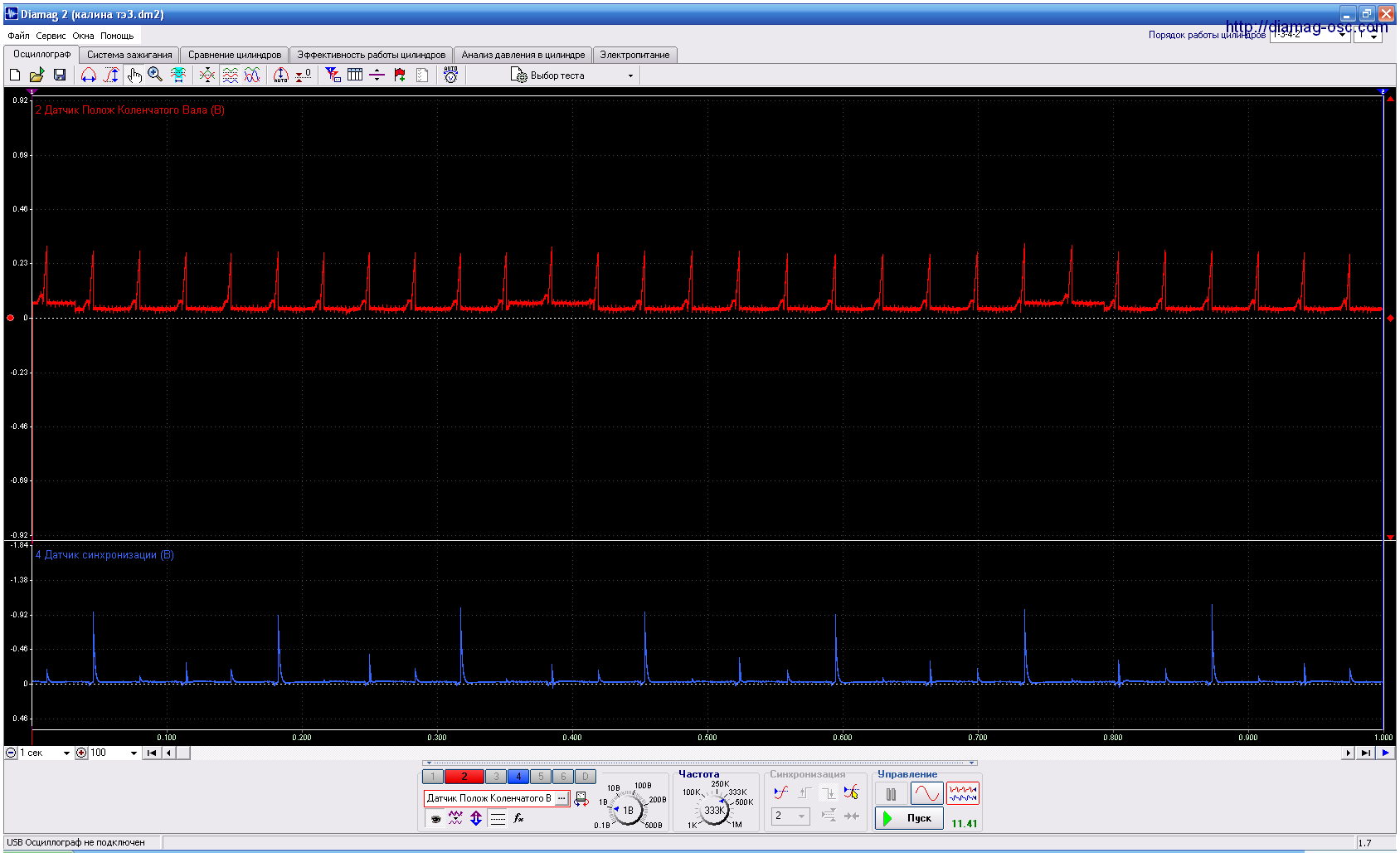Open the fx math function icon

pos(518,819)
